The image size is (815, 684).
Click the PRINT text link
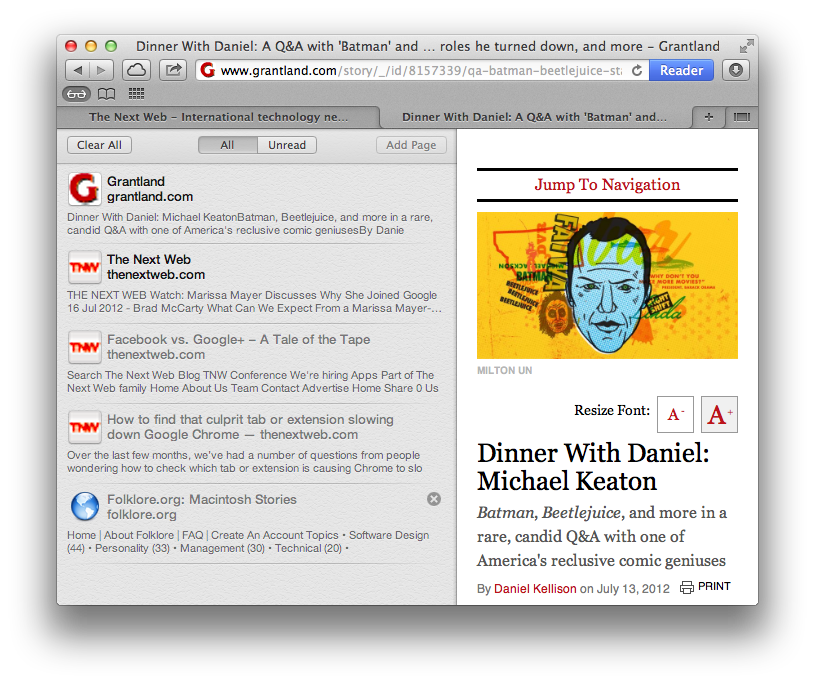[x=714, y=586]
